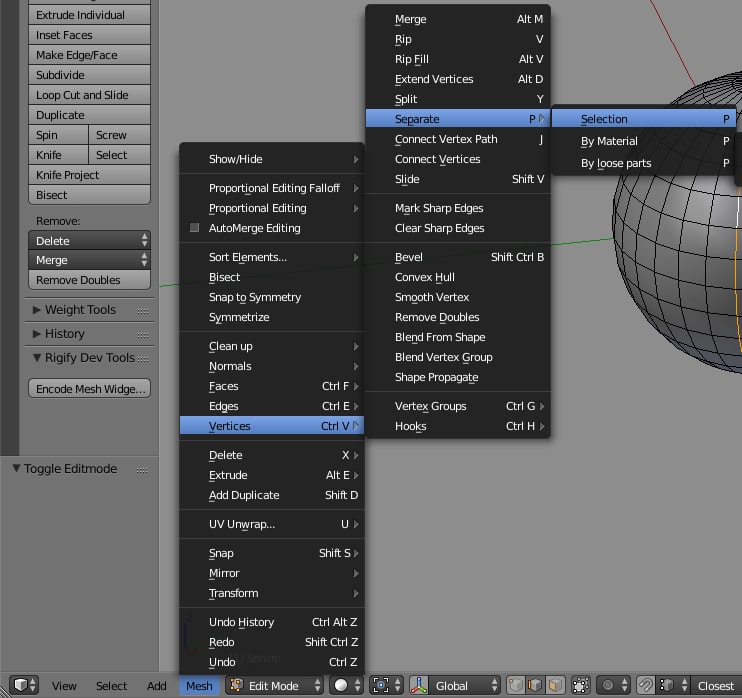Click the Inset Faces button
Image resolution: width=742 pixels, height=698 pixels.
point(89,35)
